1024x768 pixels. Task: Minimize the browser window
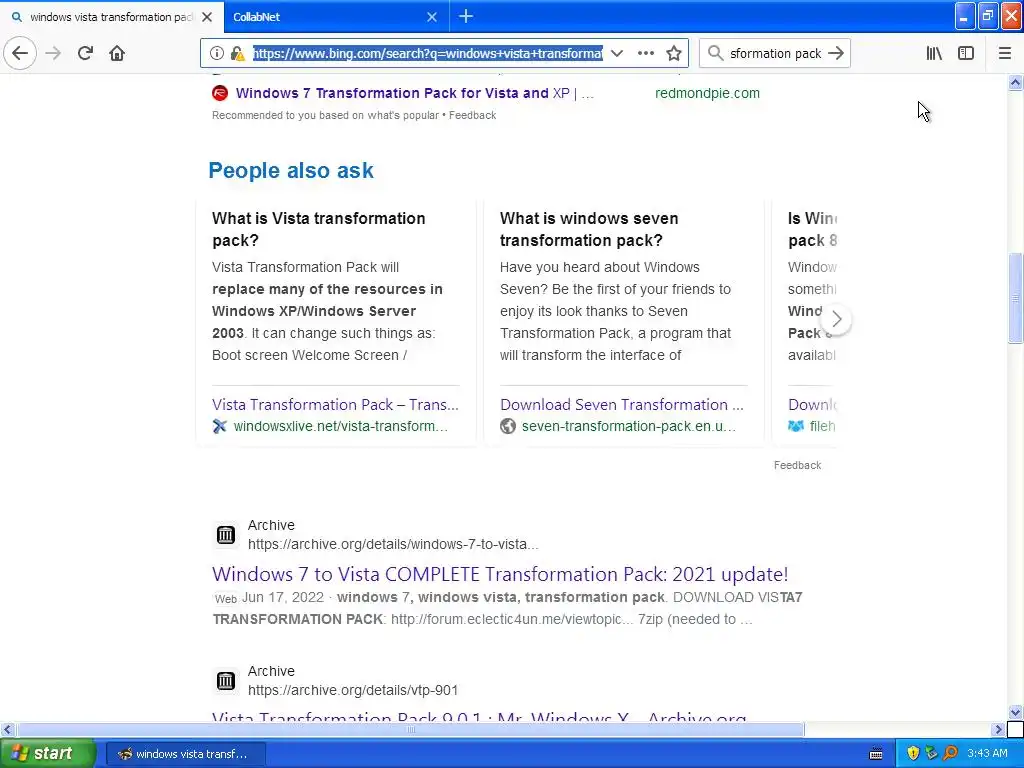point(965,16)
